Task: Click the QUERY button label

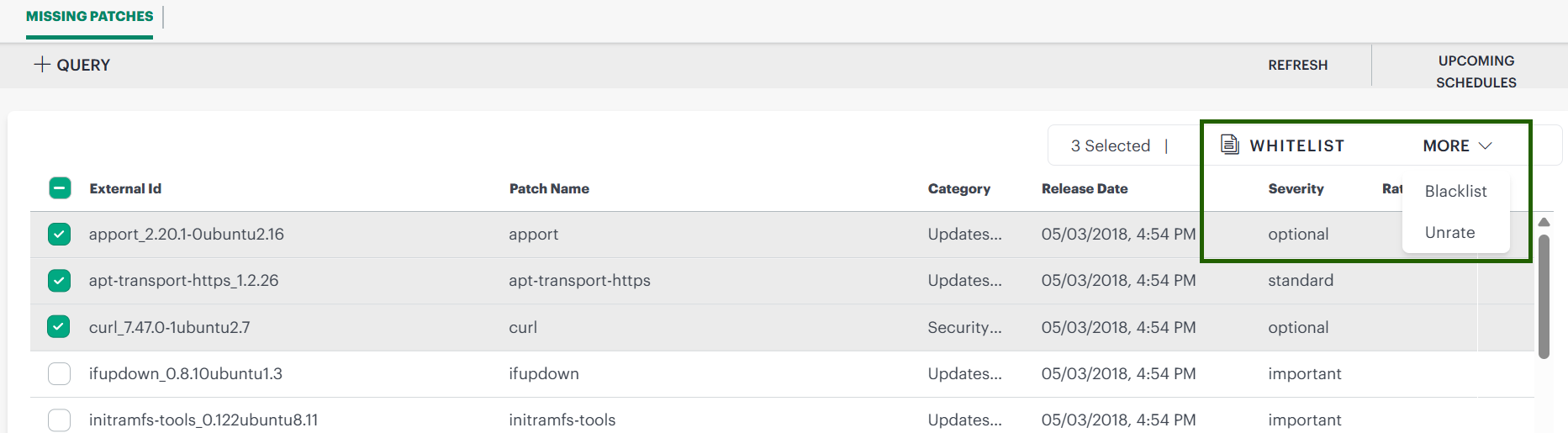Action: [83, 65]
